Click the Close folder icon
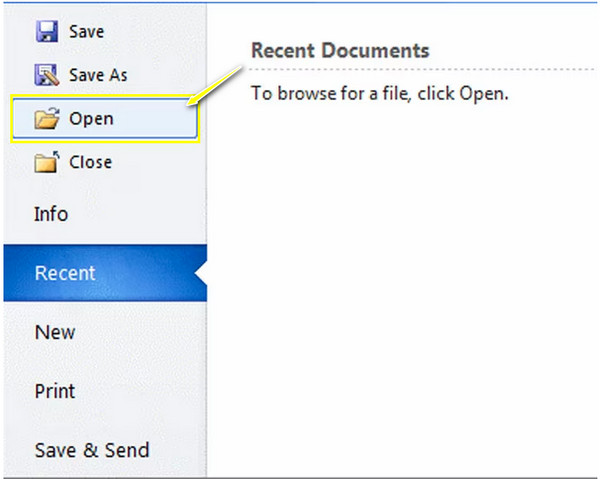The image size is (600, 479). [47, 162]
